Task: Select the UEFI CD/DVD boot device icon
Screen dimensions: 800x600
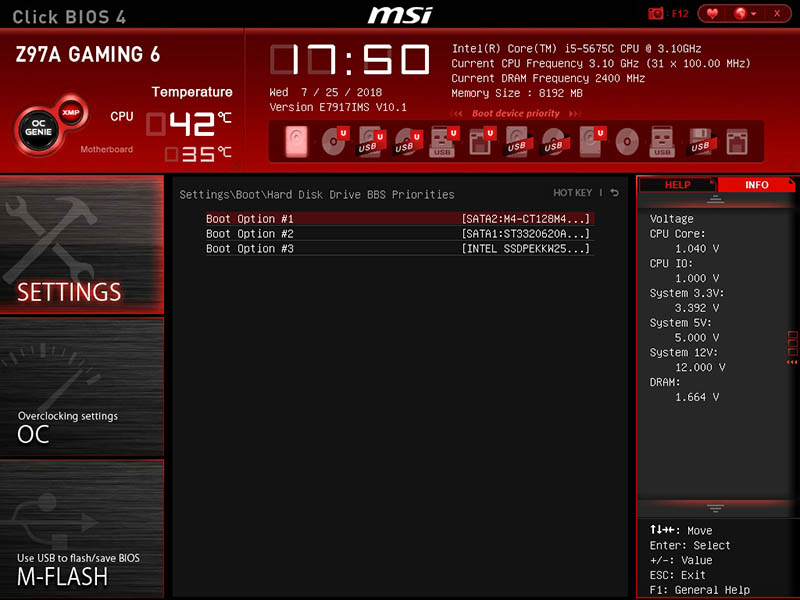Action: [335, 141]
